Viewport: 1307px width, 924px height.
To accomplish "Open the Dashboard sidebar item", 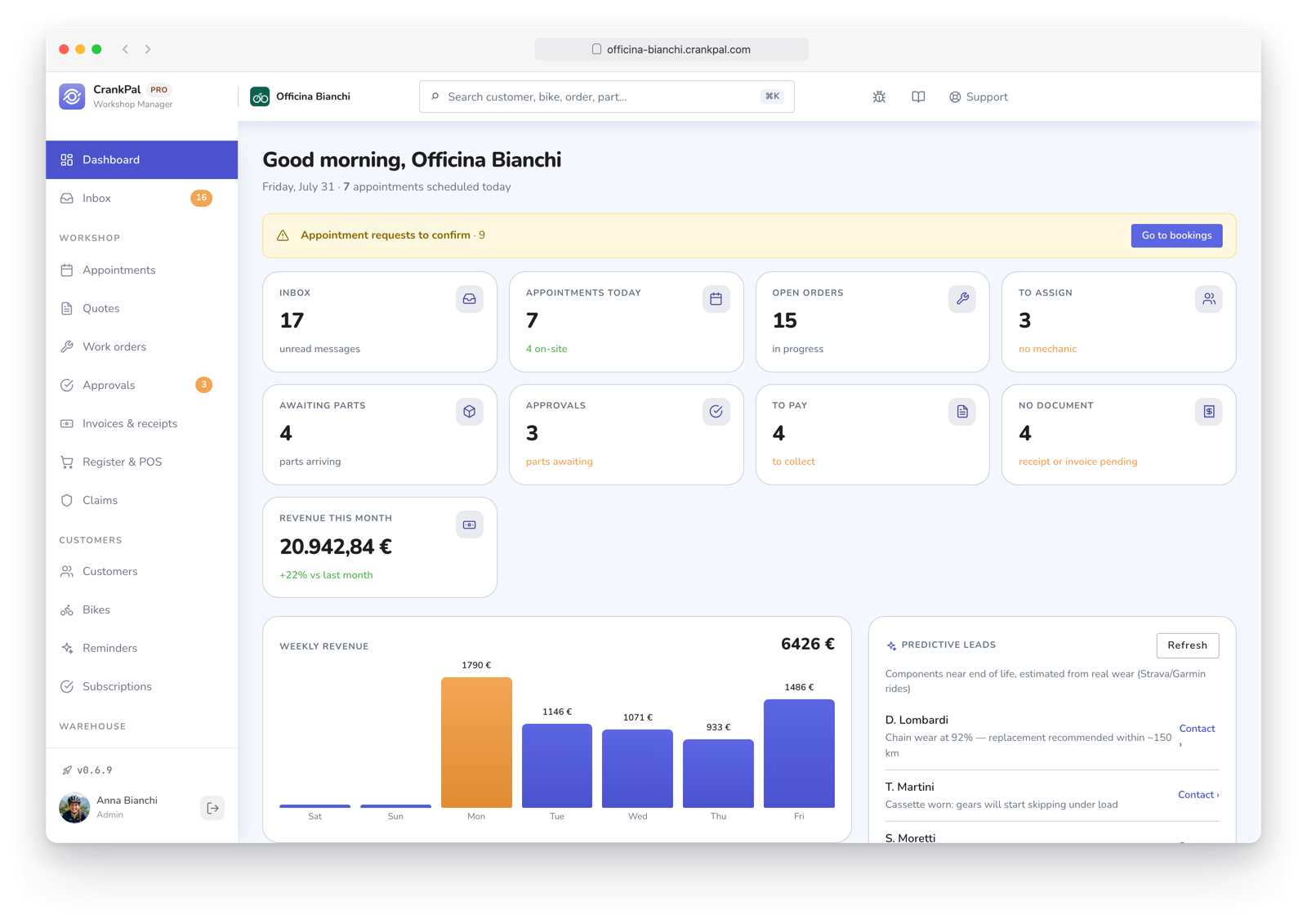I will (142, 159).
